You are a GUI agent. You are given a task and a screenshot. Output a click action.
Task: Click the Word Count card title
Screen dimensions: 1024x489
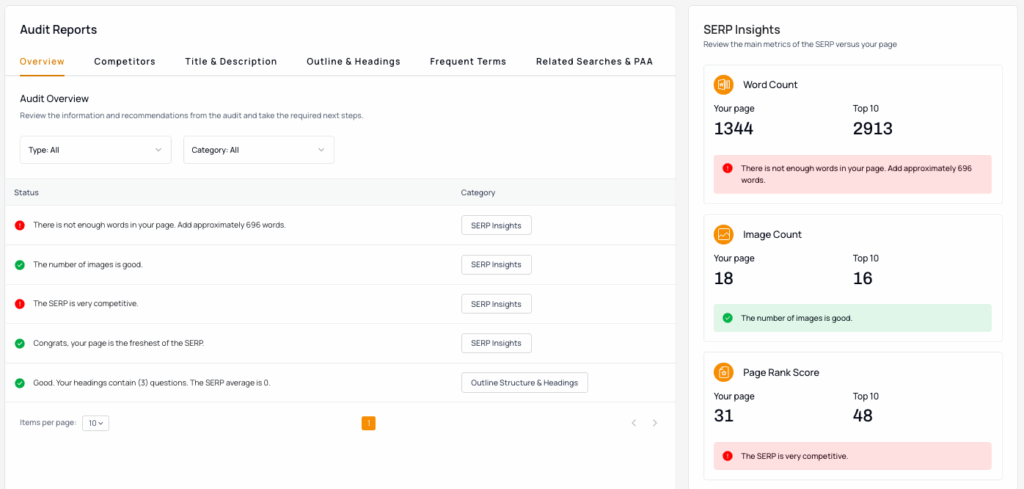(770, 85)
